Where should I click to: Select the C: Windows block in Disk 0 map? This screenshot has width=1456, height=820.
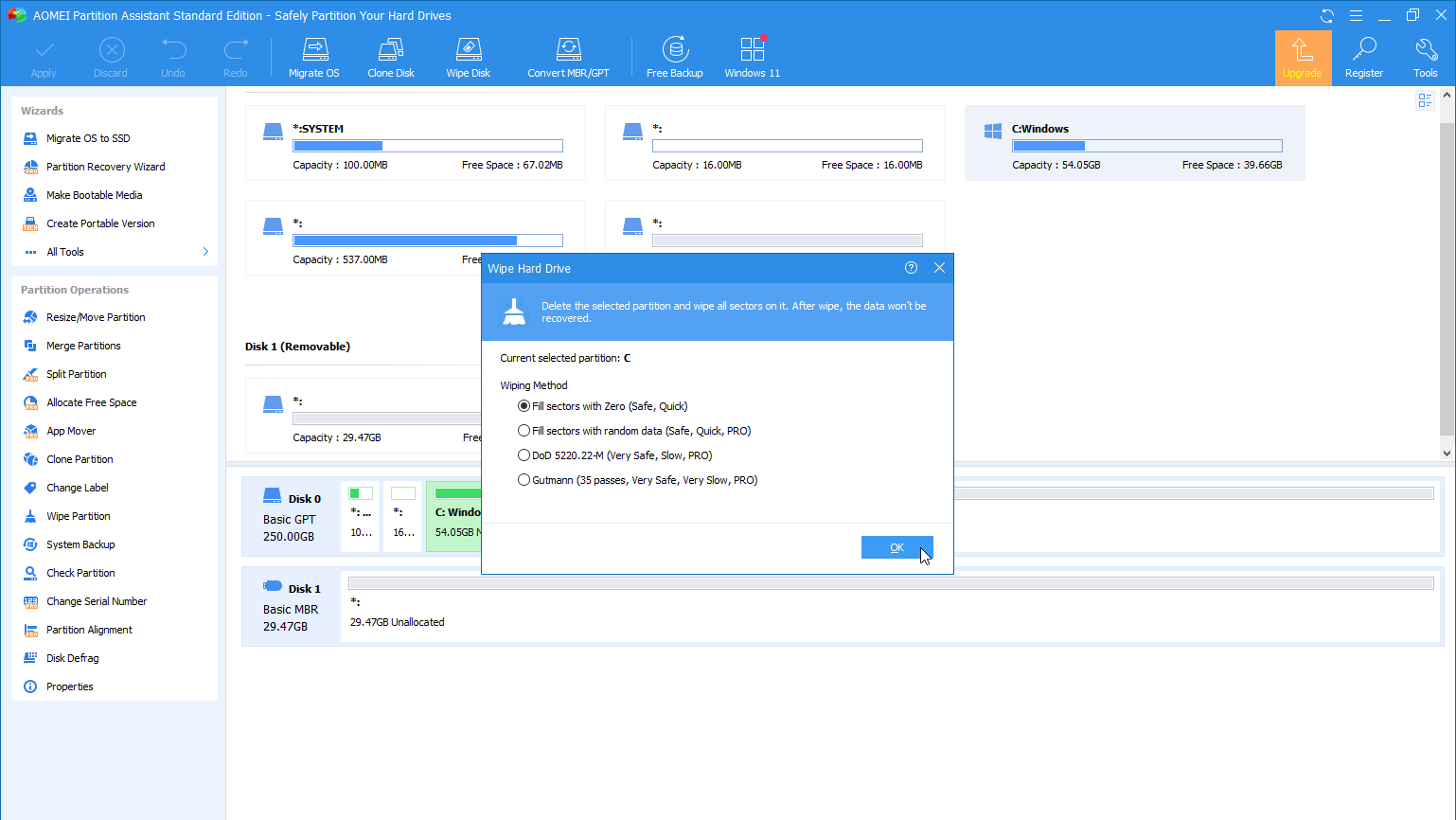(x=454, y=517)
